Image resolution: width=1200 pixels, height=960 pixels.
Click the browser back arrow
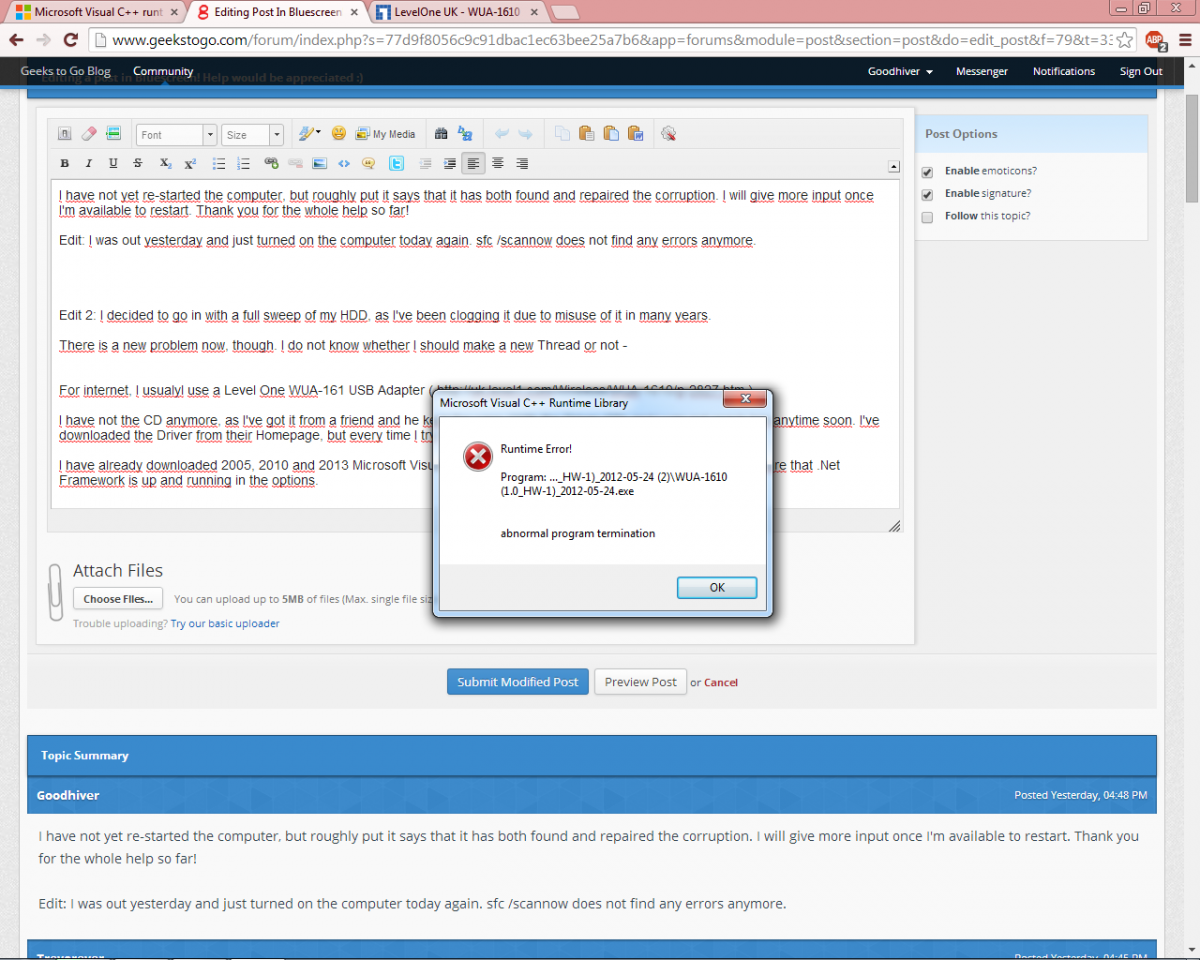16,40
